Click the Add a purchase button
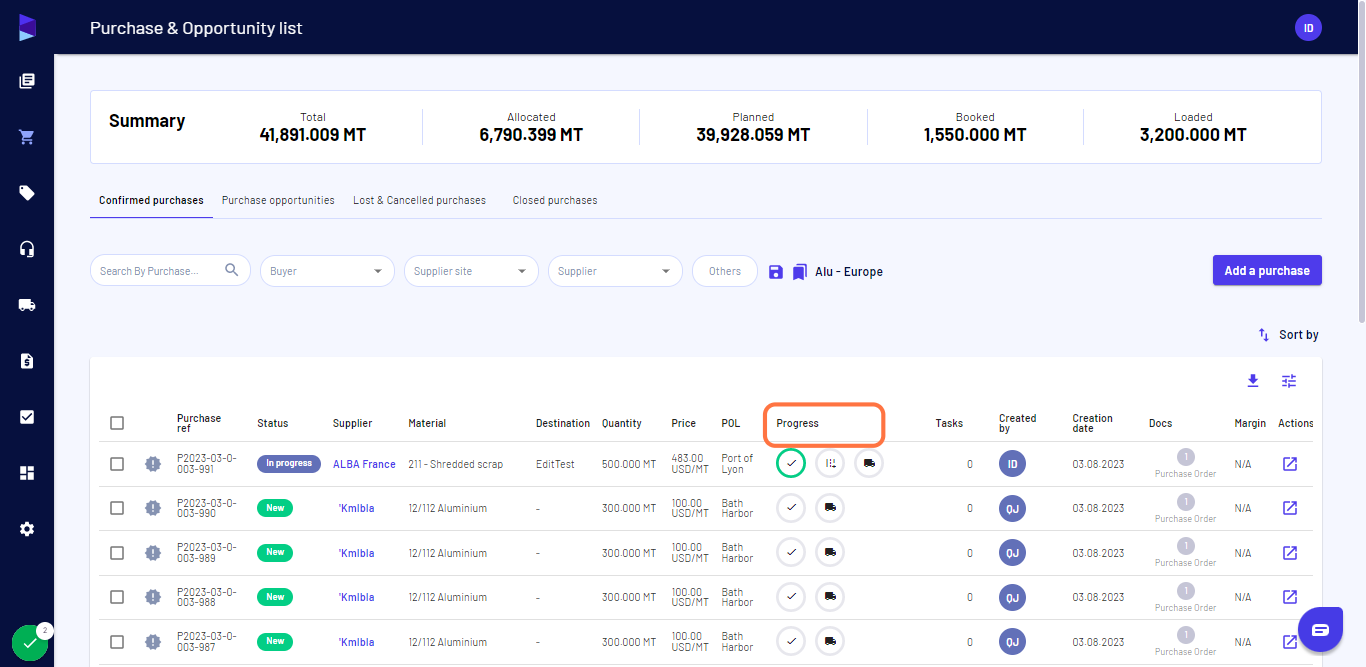This screenshot has height=667, width=1366. 1267,270
